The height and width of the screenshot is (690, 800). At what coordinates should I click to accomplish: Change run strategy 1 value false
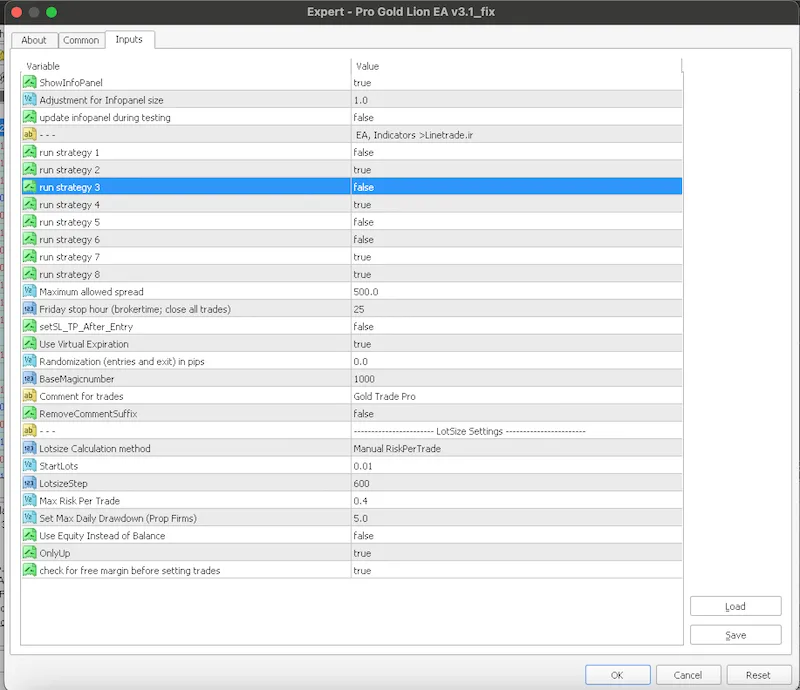pyautogui.click(x=516, y=152)
